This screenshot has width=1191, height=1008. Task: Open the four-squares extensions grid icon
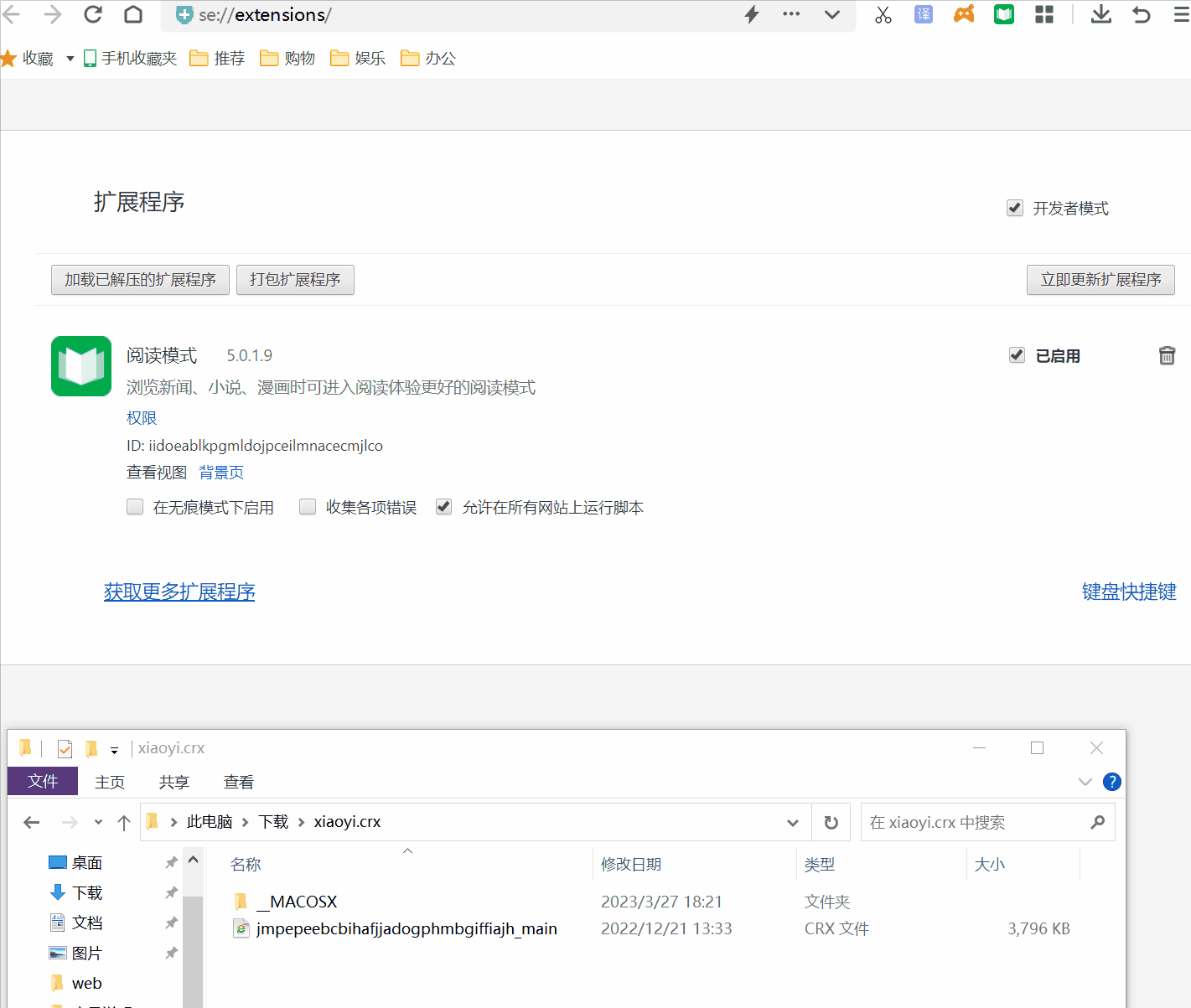point(1044,15)
